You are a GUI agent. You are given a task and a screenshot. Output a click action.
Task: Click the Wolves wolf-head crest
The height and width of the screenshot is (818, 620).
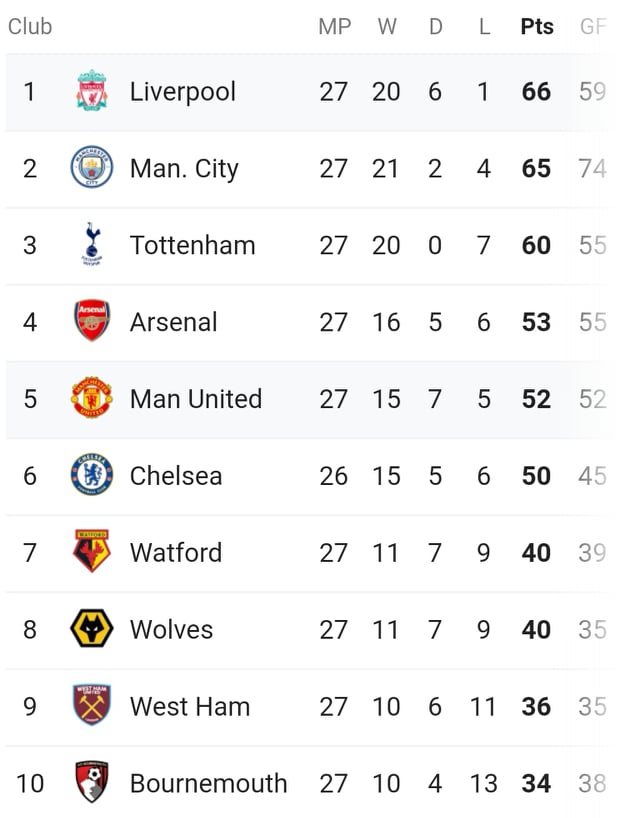92,628
